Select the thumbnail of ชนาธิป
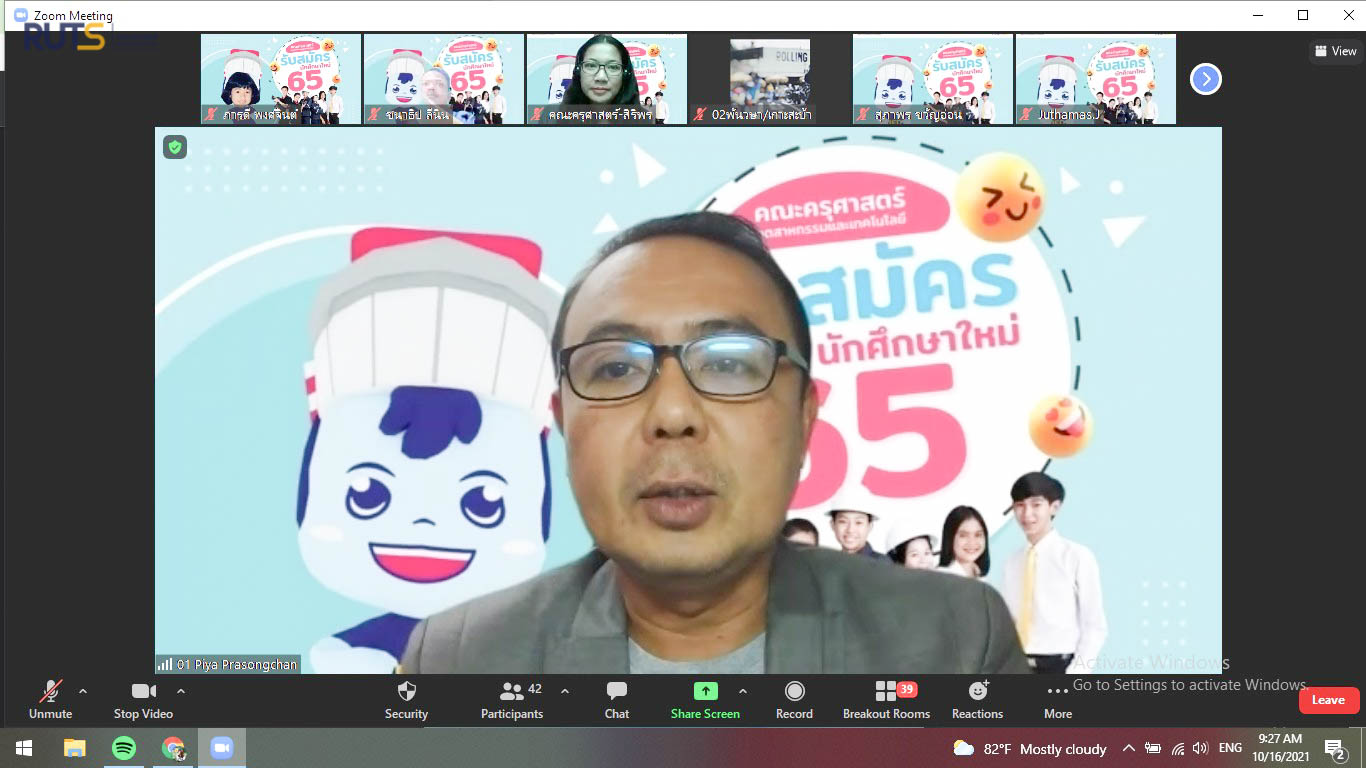The height and width of the screenshot is (768, 1366). point(444,79)
